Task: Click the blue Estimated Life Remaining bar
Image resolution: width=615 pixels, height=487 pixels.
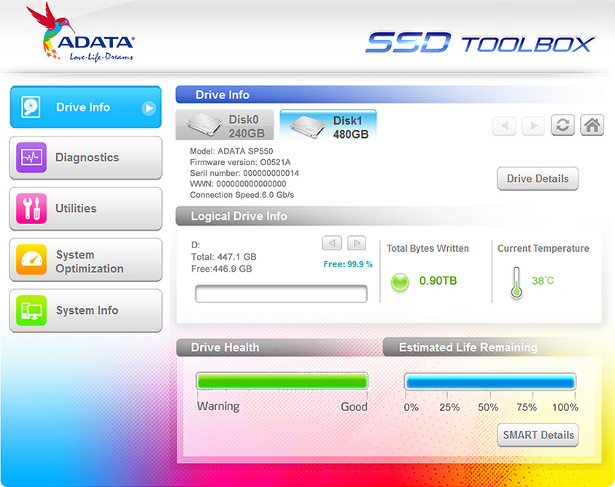Action: tap(490, 381)
